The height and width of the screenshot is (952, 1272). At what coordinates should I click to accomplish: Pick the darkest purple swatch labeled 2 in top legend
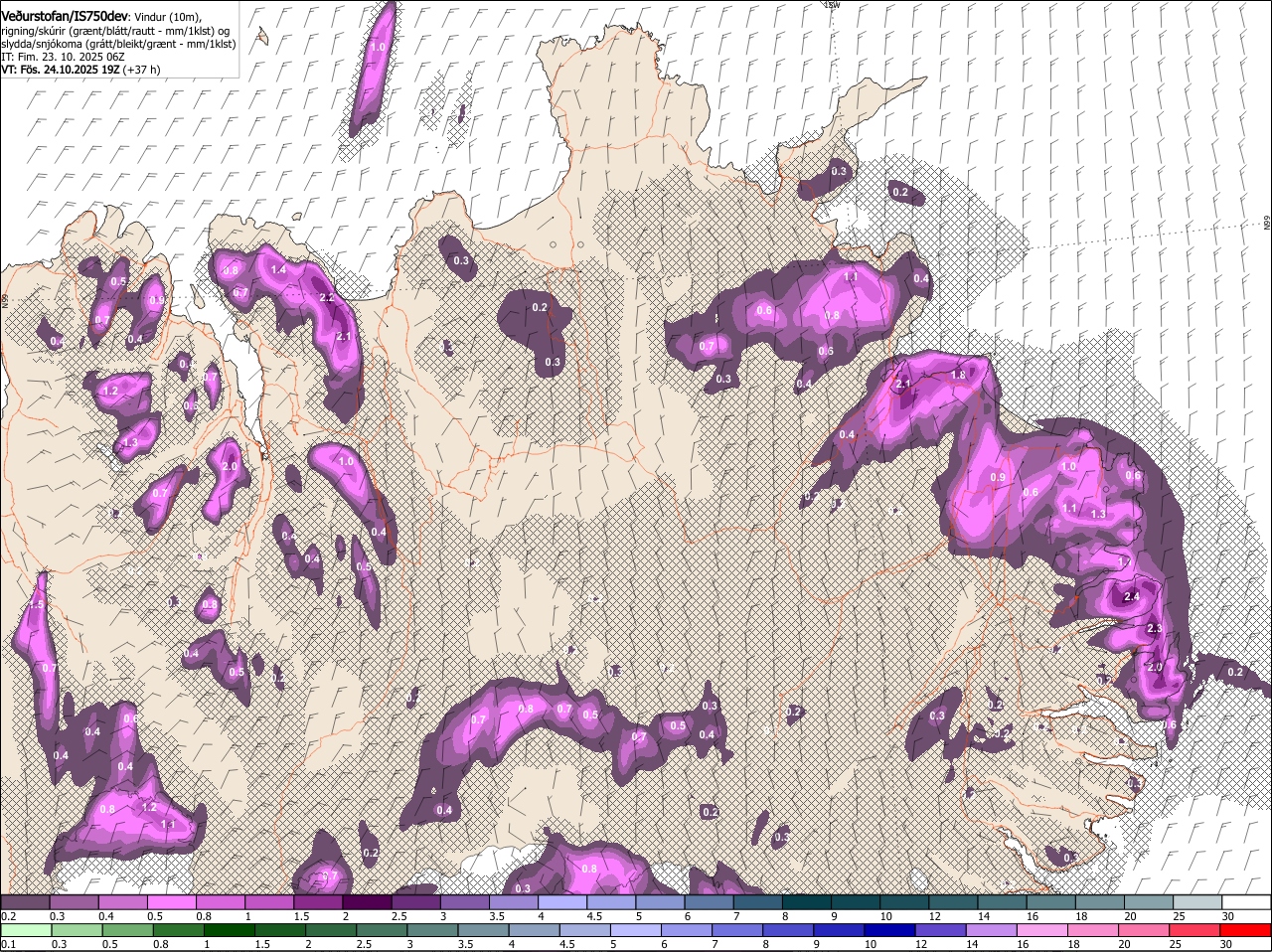[367, 902]
